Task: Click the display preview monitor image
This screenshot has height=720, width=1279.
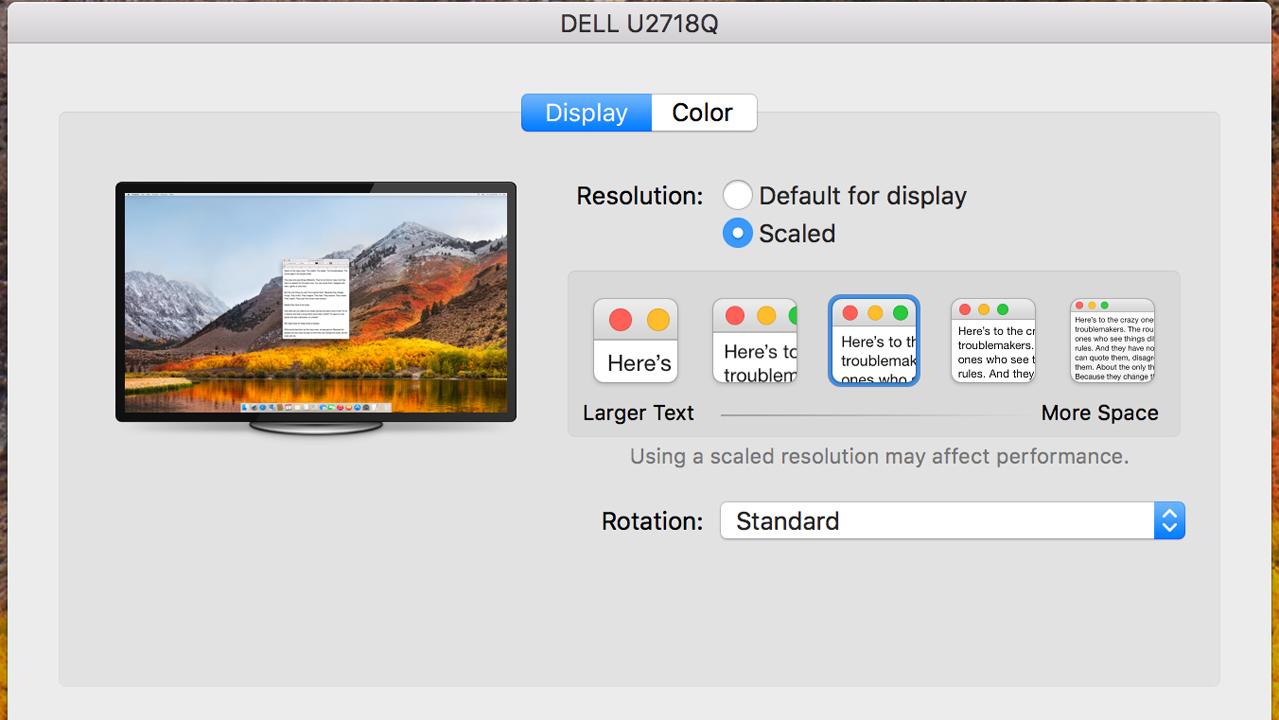Action: (x=316, y=308)
